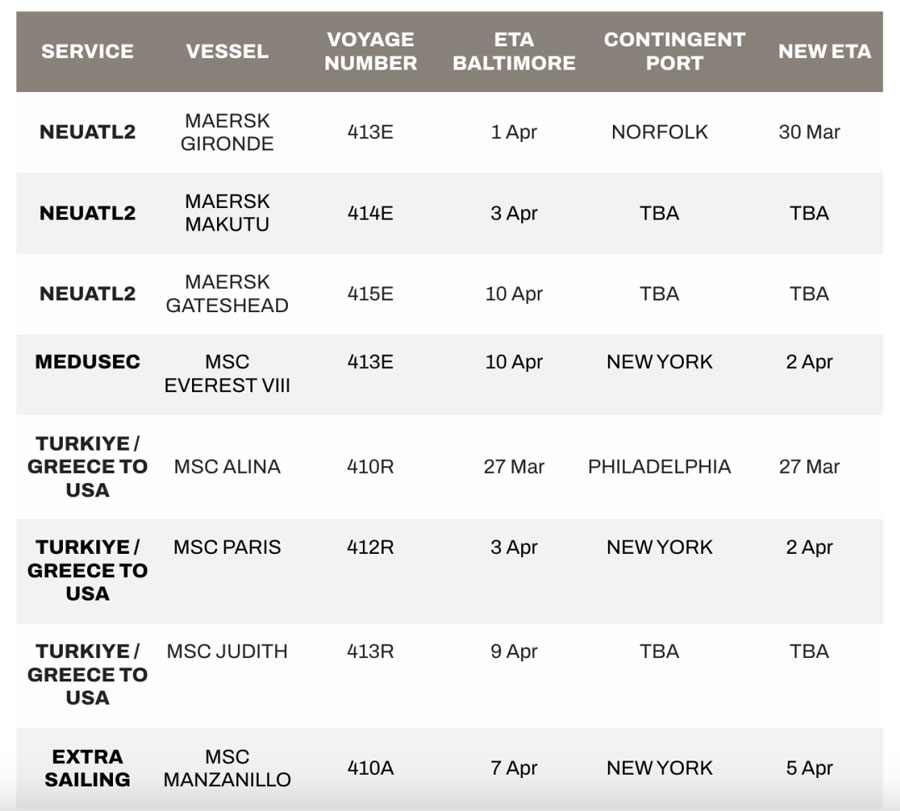Select voyage number 410R
This screenshot has width=900, height=811.
(x=370, y=467)
